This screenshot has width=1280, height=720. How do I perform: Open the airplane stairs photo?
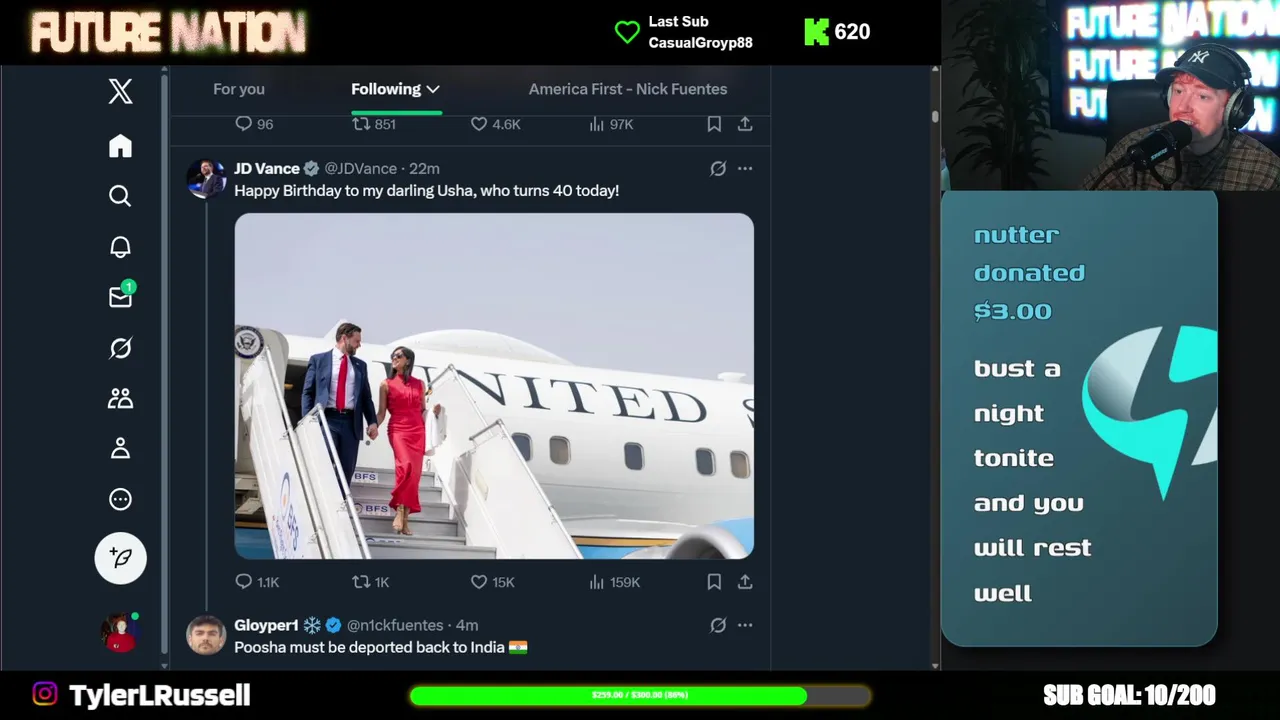pos(494,385)
